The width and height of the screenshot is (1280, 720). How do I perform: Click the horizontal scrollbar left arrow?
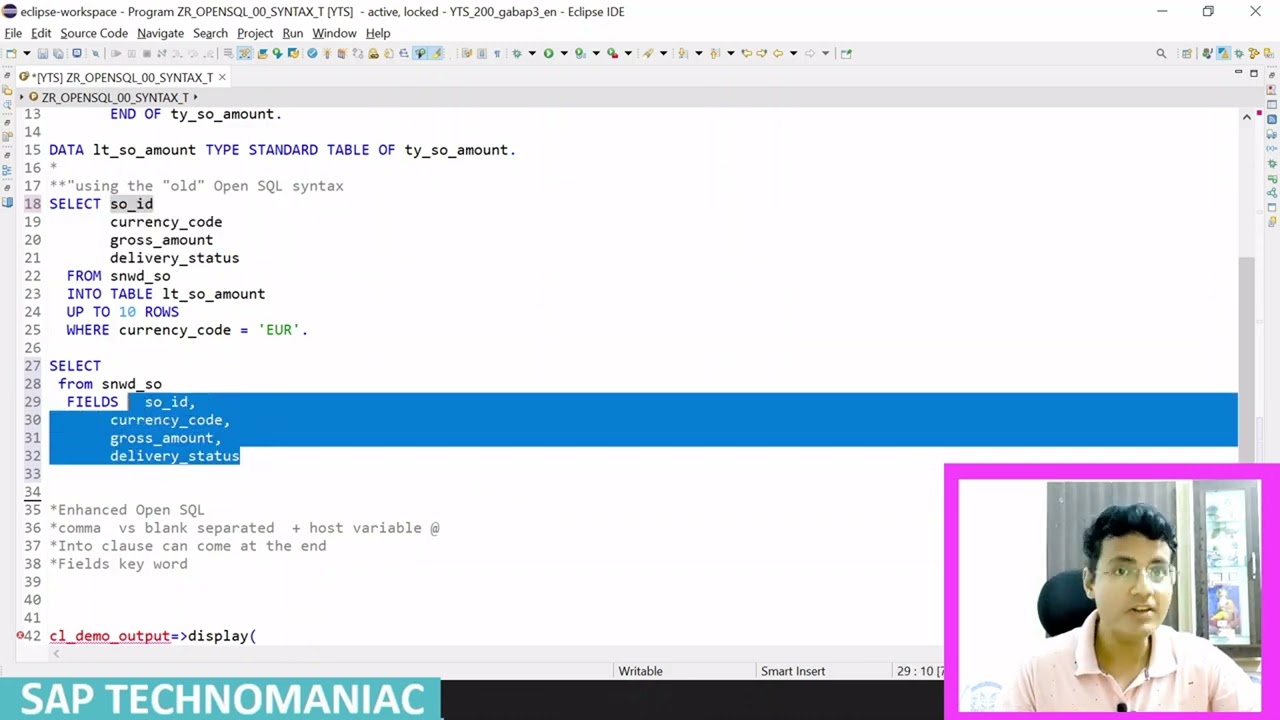[x=56, y=654]
